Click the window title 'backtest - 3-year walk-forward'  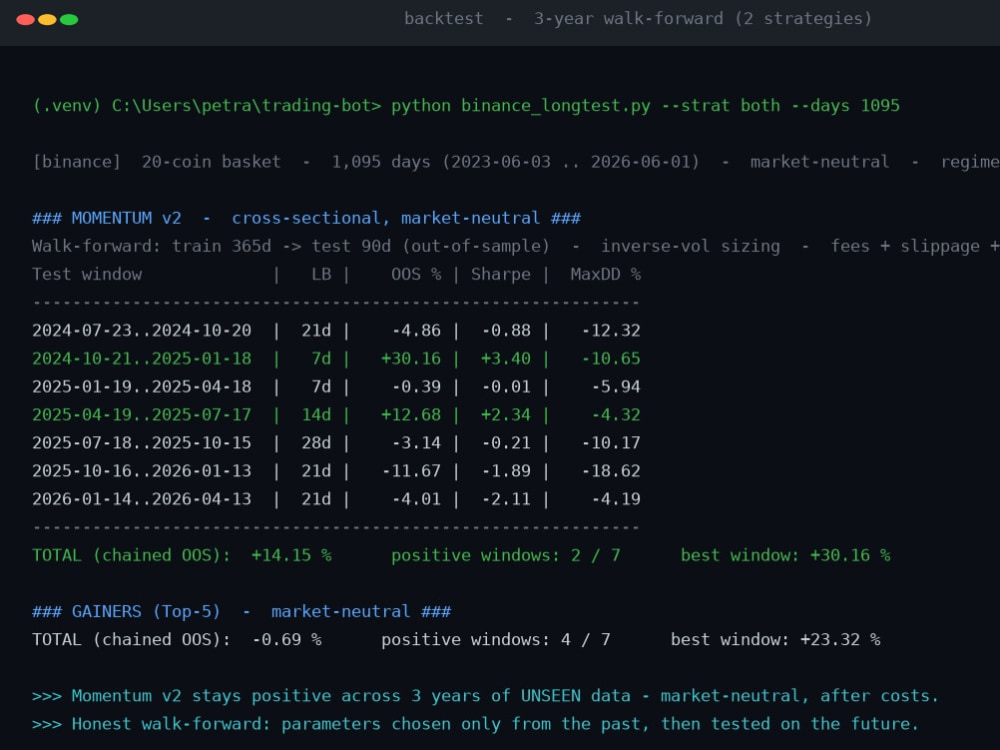pos(638,18)
